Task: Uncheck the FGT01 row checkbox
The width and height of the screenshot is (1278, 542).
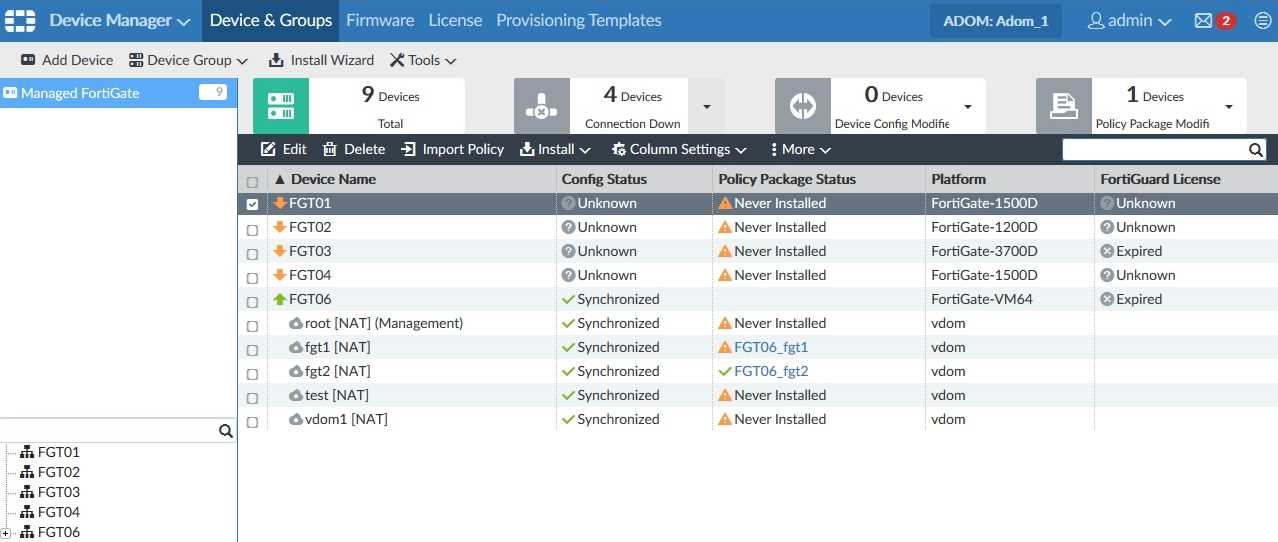Action: (x=252, y=204)
